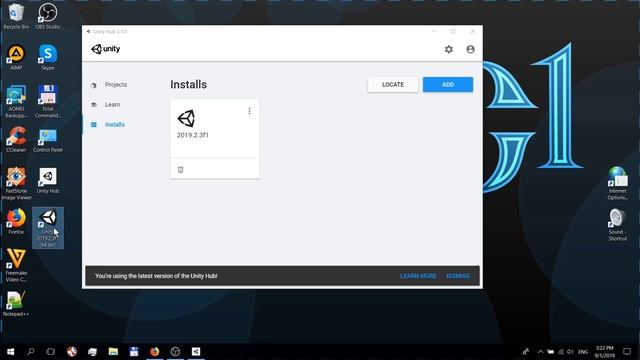This screenshot has width=640, height=360.
Task: Select the Unity Hub desktop shortcut
Action: coord(48,180)
